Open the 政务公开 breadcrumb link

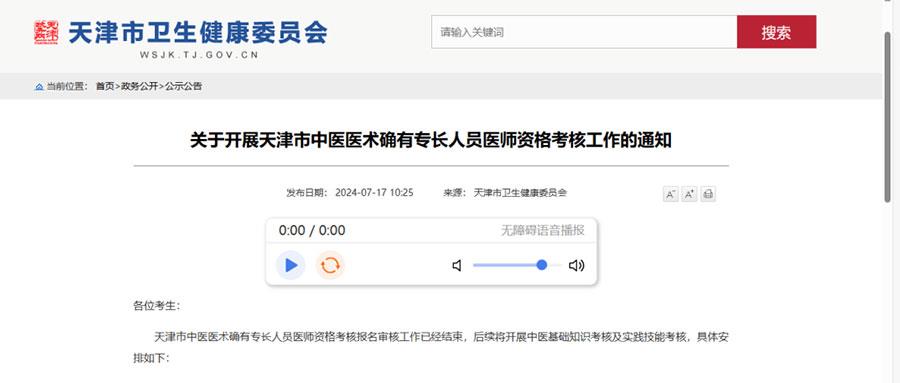pos(139,87)
